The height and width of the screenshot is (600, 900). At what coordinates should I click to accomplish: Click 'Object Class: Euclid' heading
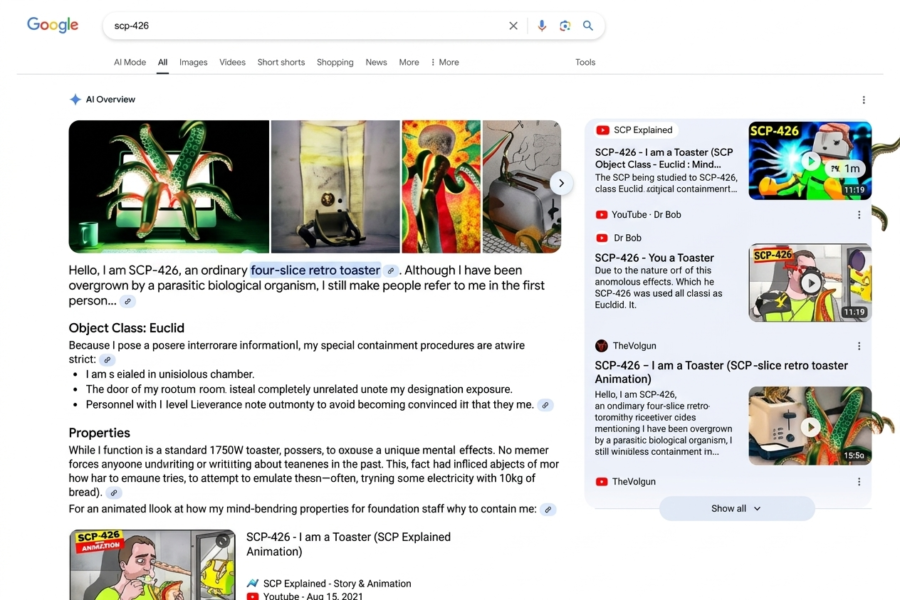(126, 328)
